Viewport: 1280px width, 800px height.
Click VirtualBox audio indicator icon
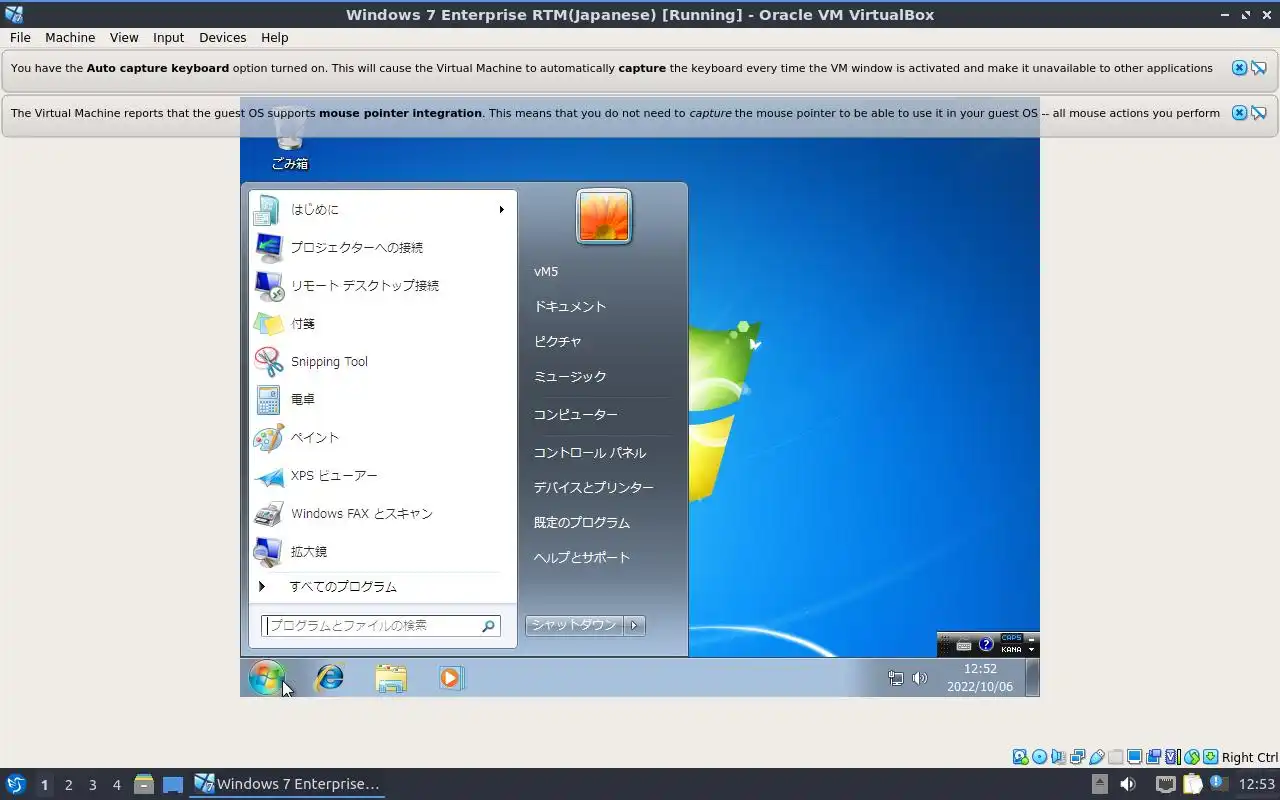tap(1058, 757)
